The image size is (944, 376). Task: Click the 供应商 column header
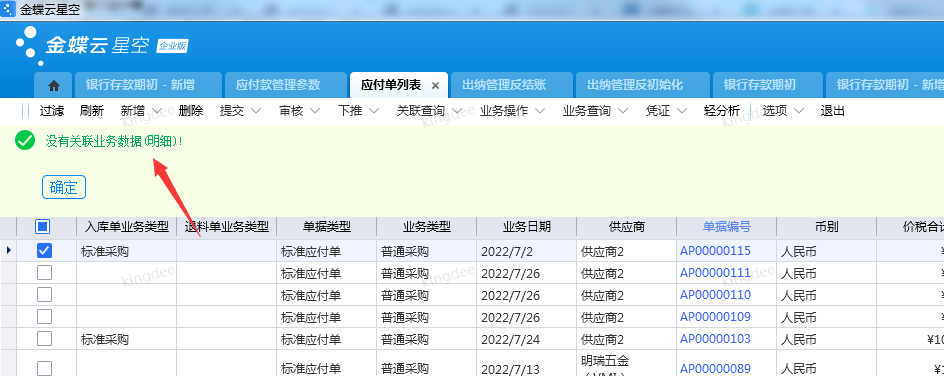click(x=626, y=227)
